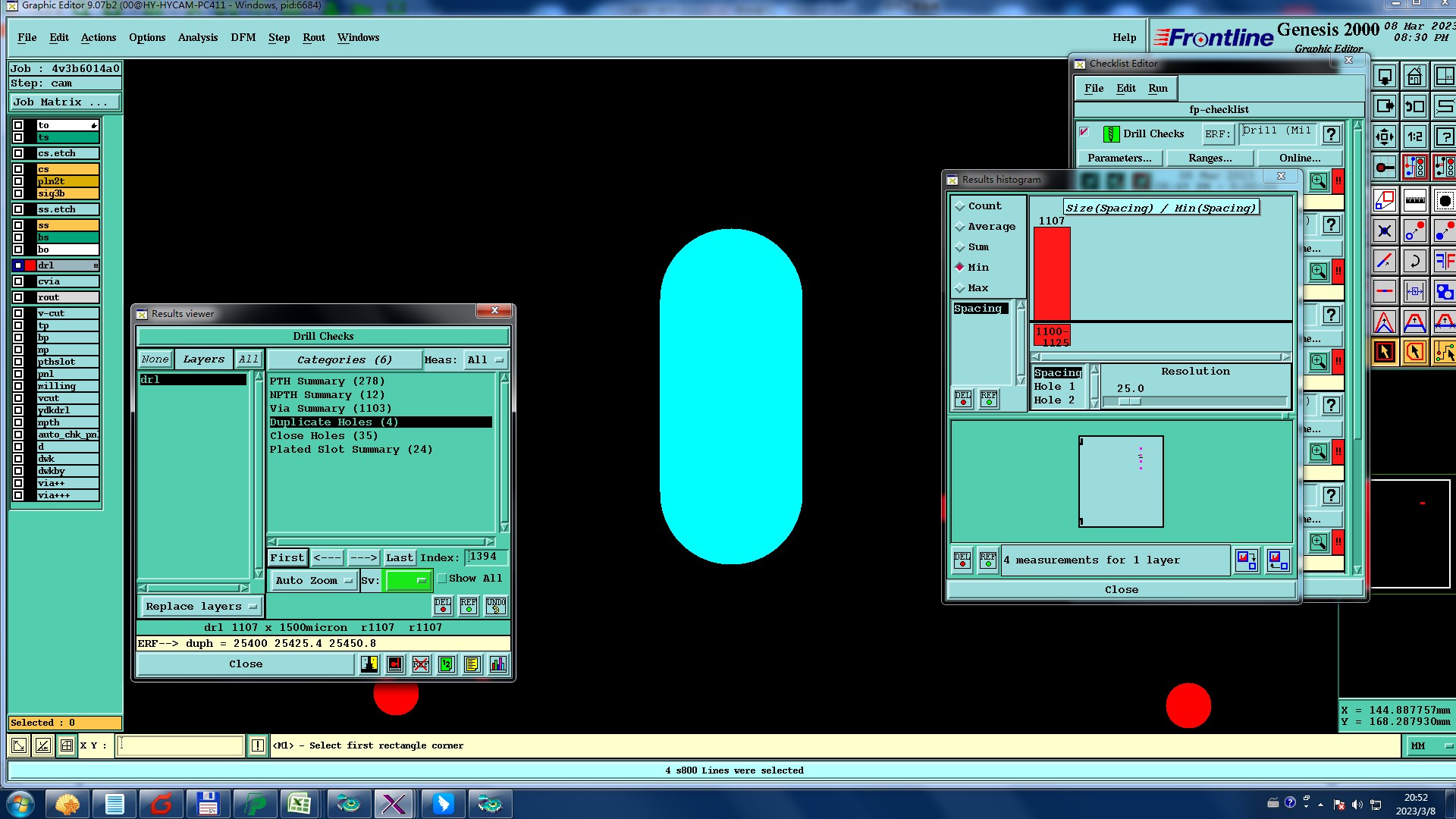The image size is (1456, 819).
Task: Click scroll-up arrow of Spacing/Hole list
Action: pos(1094,369)
